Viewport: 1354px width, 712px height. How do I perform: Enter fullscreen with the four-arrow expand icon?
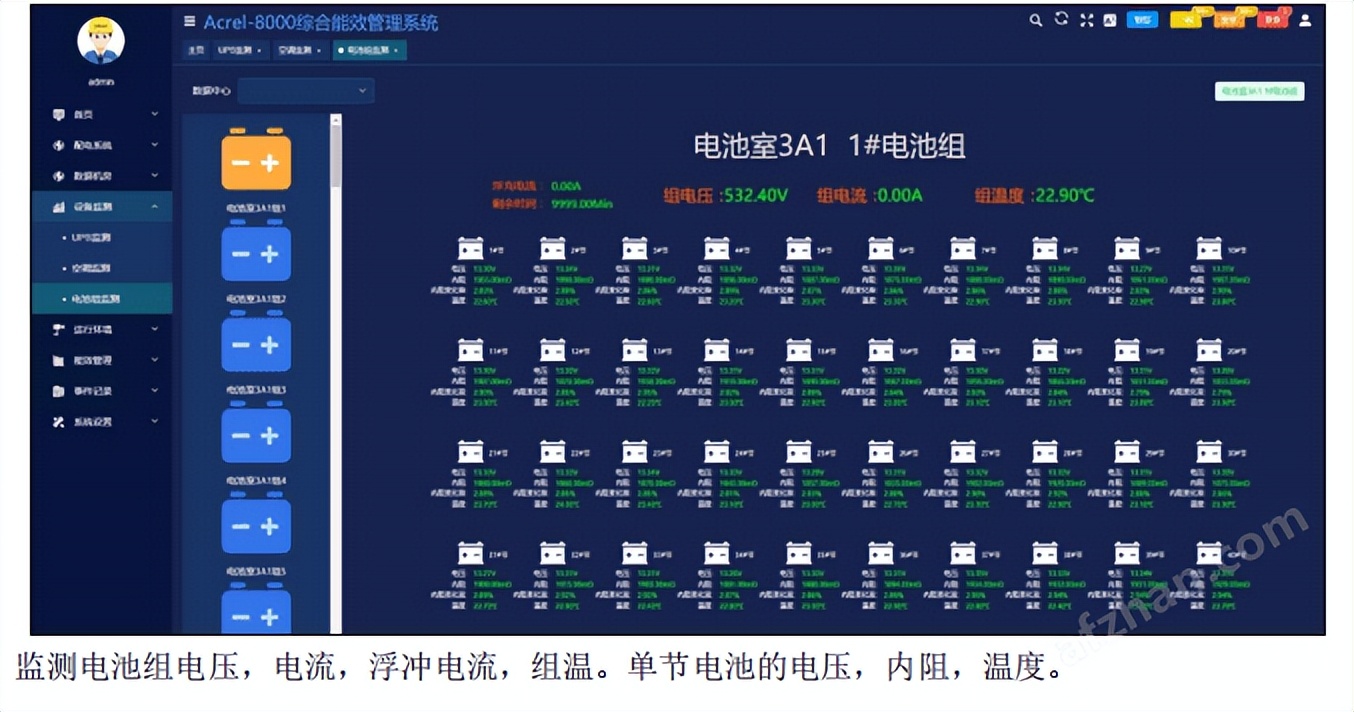point(1086,20)
